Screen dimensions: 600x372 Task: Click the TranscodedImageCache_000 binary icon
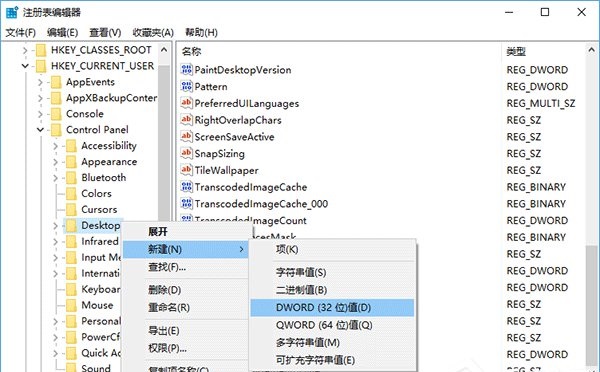(x=186, y=204)
